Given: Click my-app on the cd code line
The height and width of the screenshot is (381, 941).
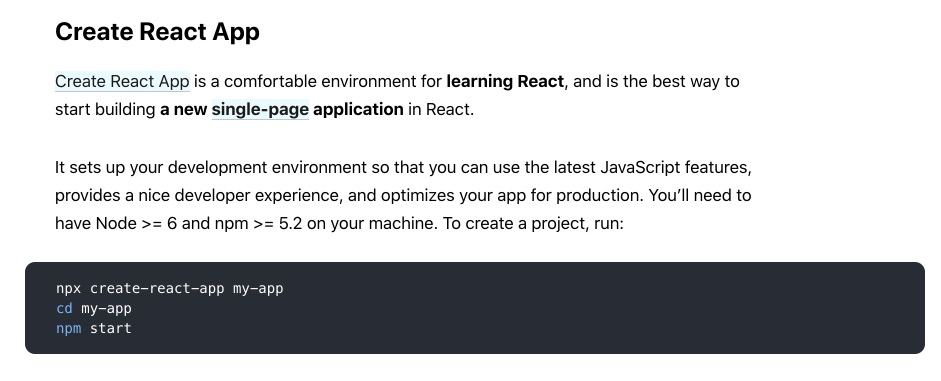Looking at the screenshot, I should [x=106, y=309].
